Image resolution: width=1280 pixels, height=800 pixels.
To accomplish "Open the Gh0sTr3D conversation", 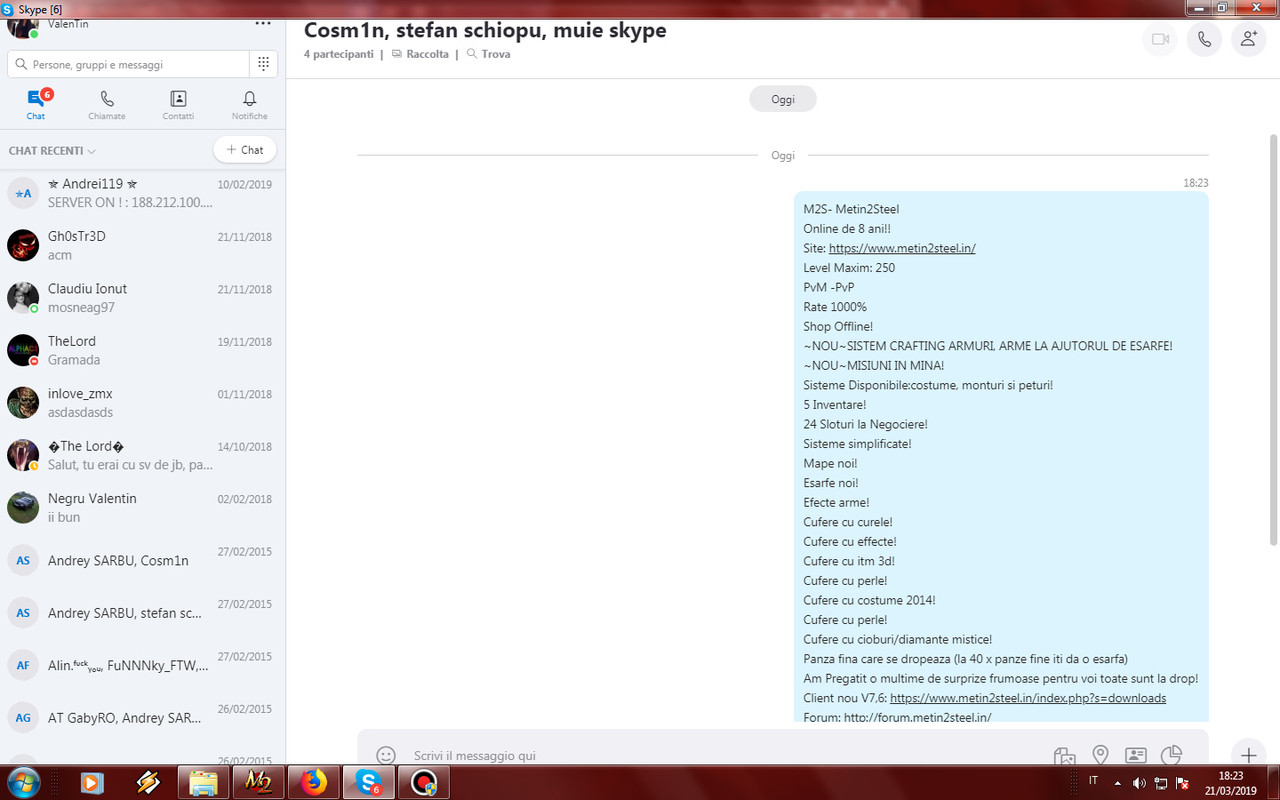I will [x=143, y=245].
